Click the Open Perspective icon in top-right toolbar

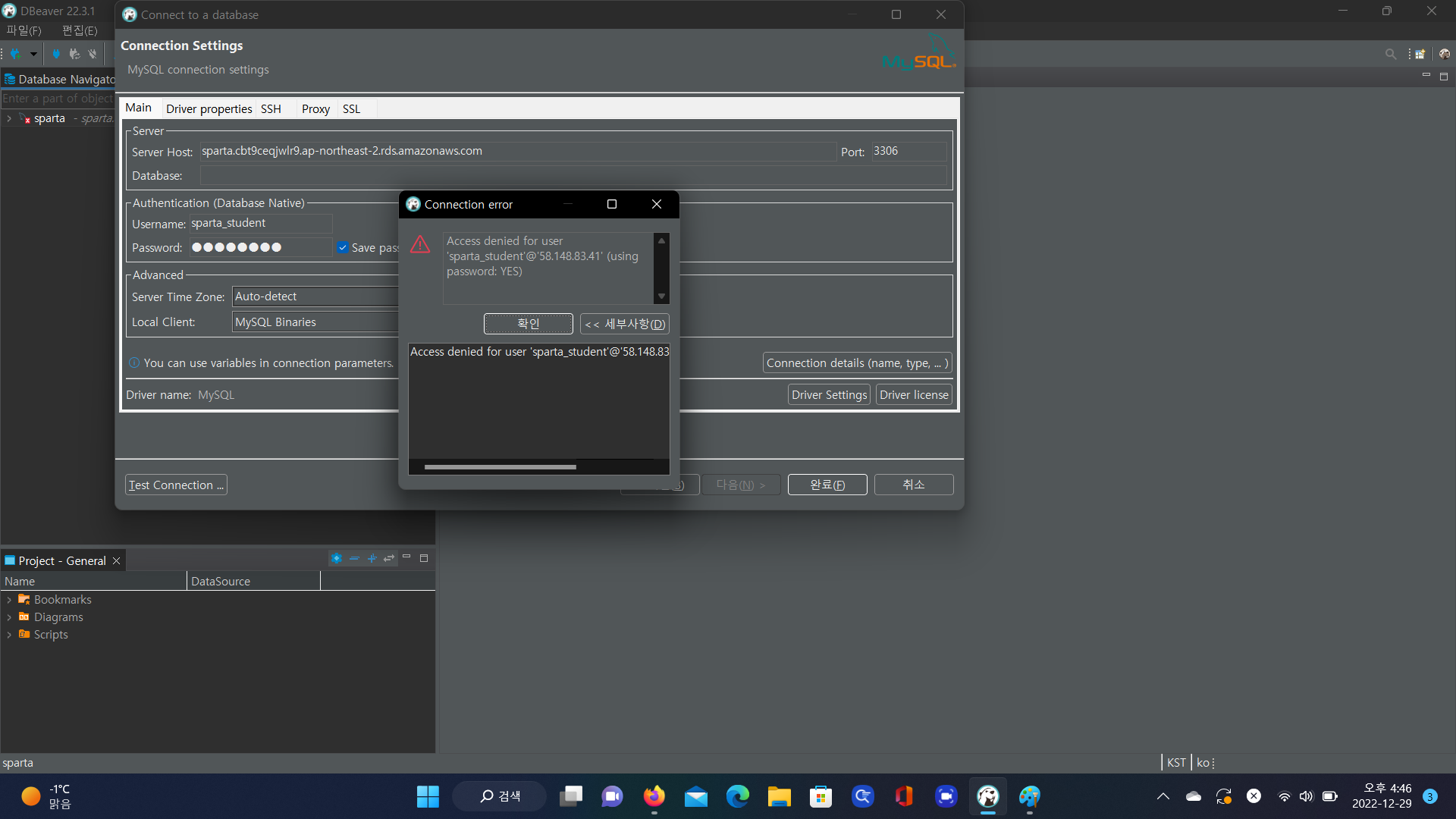[1420, 54]
